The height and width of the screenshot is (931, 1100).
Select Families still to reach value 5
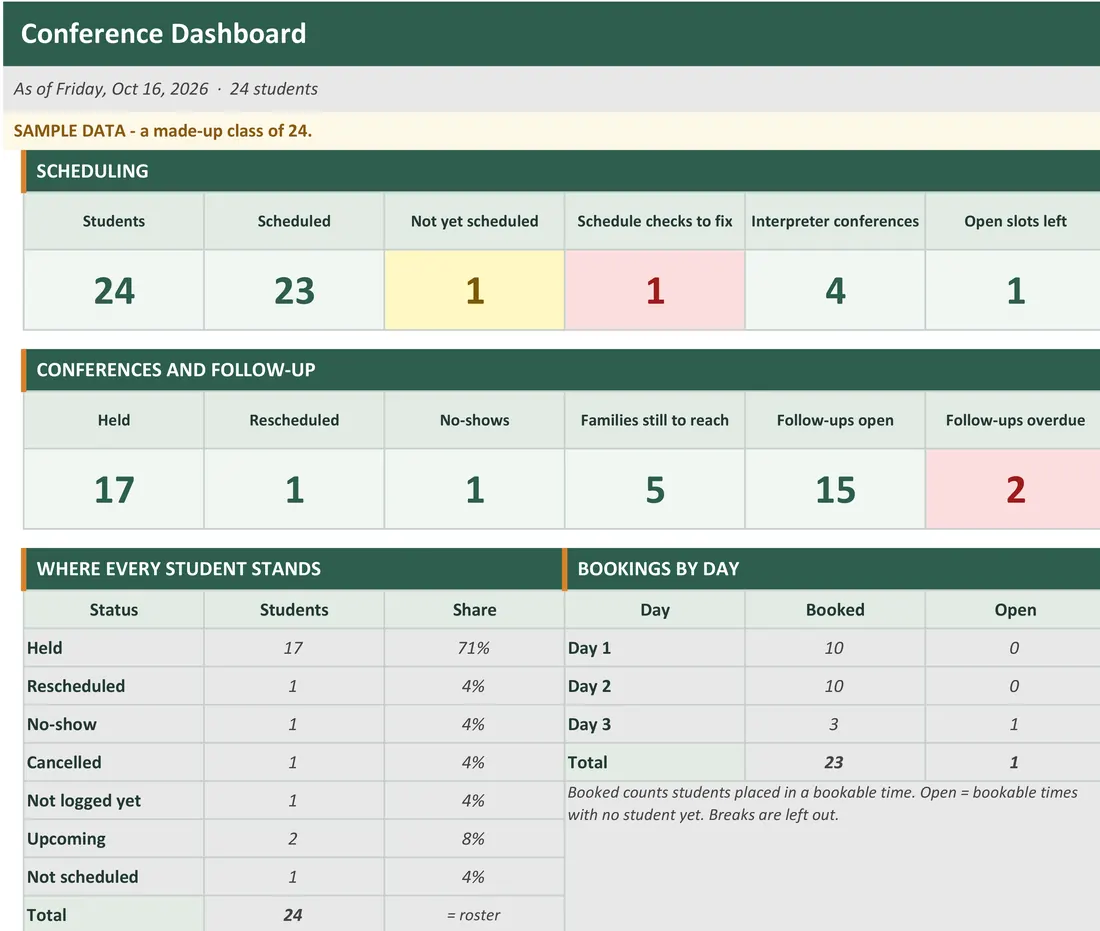(x=655, y=489)
